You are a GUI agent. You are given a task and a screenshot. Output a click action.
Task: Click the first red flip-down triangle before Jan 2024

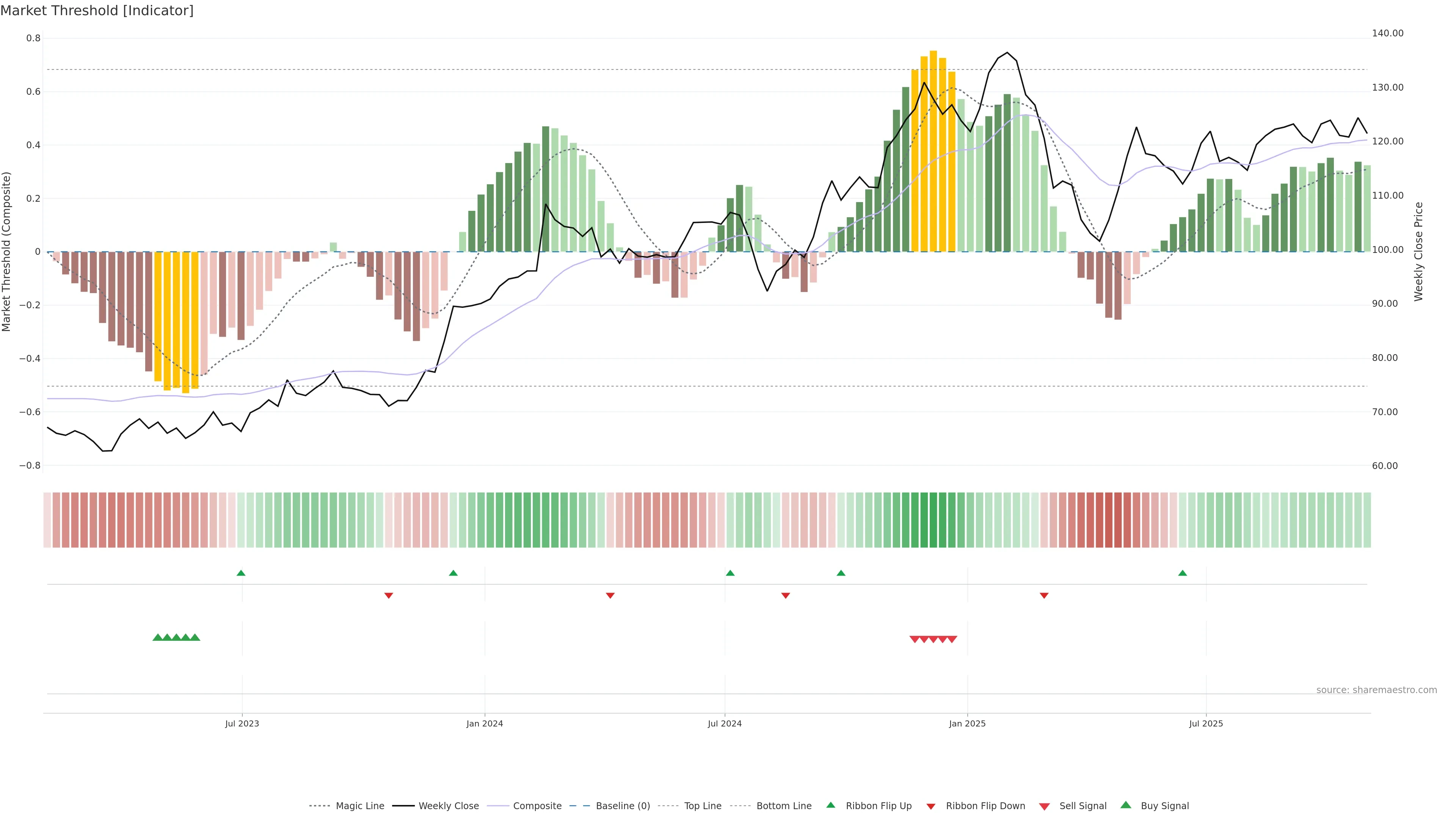point(388,595)
